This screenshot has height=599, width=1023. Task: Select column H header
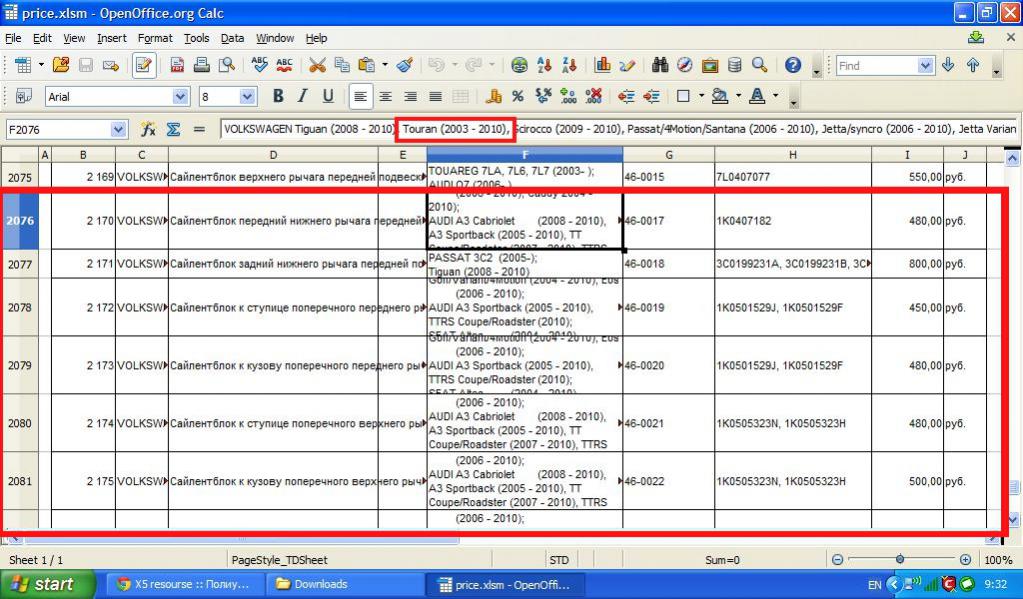coord(793,155)
